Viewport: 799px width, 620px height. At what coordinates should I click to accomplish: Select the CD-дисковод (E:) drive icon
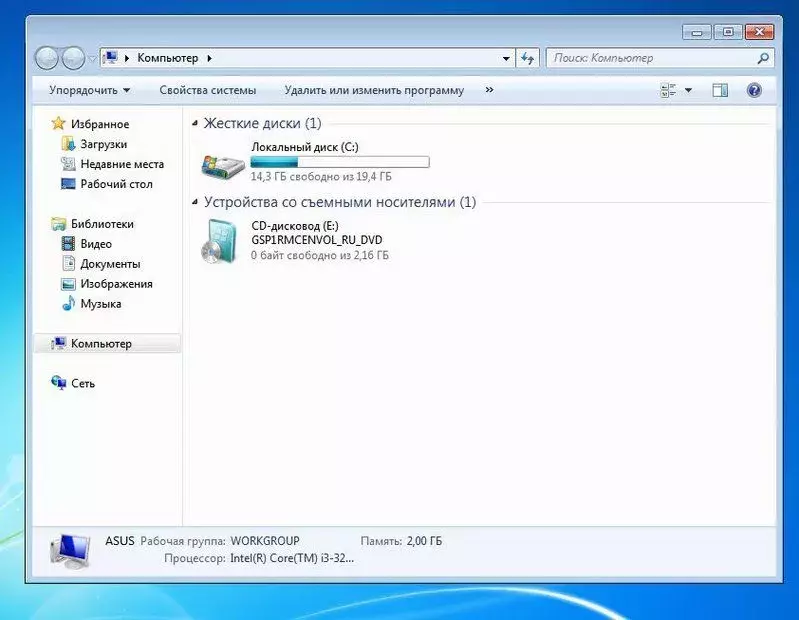220,241
